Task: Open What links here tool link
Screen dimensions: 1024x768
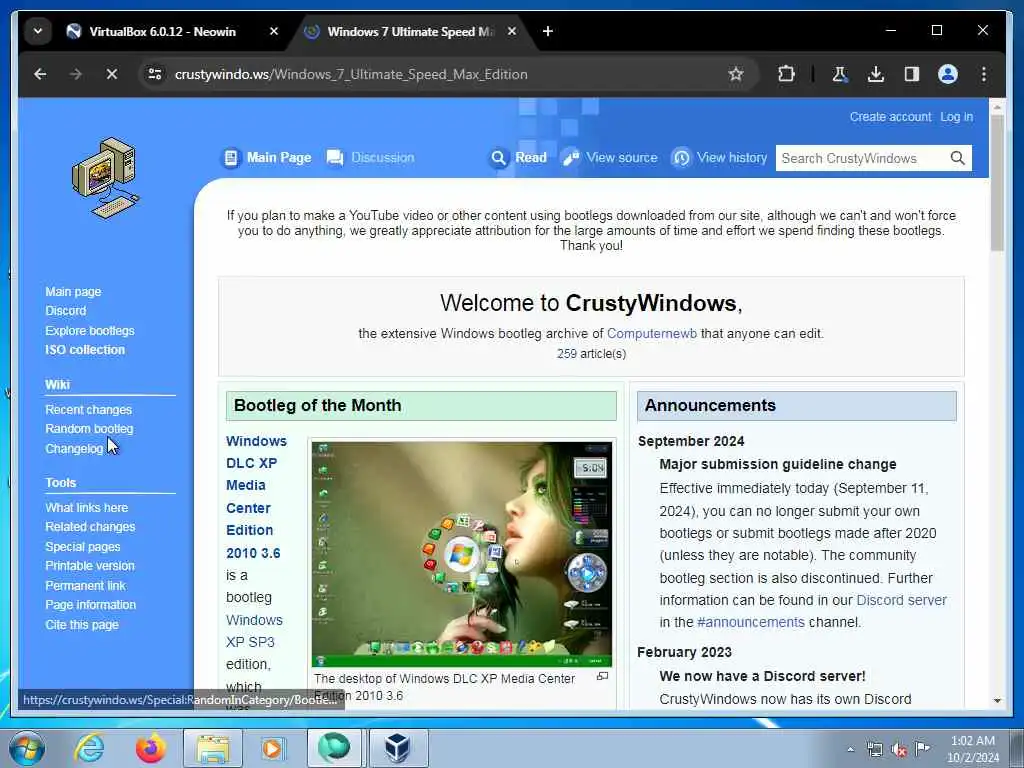Action: pyautogui.click(x=86, y=507)
